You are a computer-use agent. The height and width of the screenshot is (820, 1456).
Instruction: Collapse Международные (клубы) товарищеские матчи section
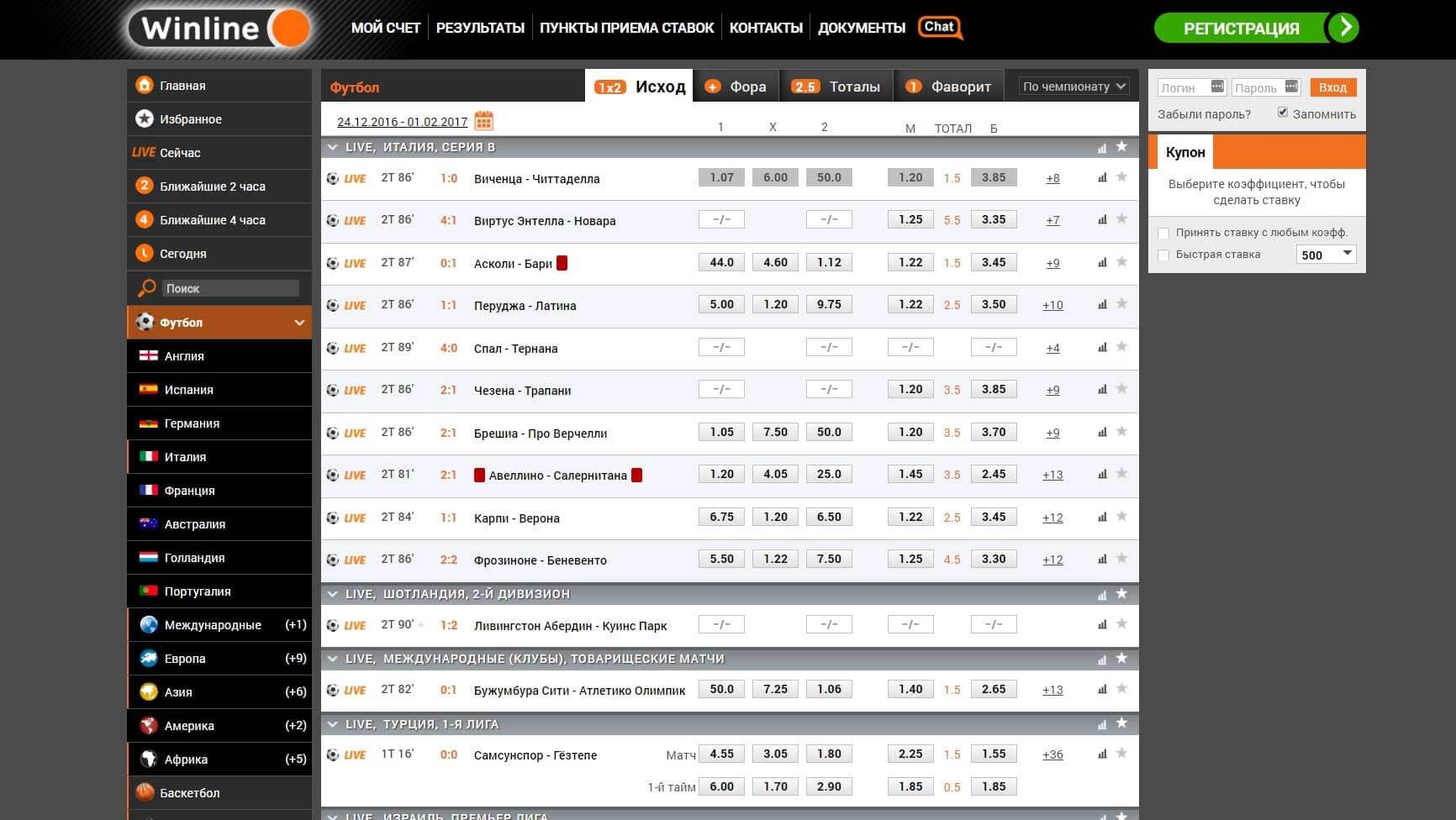(x=333, y=659)
